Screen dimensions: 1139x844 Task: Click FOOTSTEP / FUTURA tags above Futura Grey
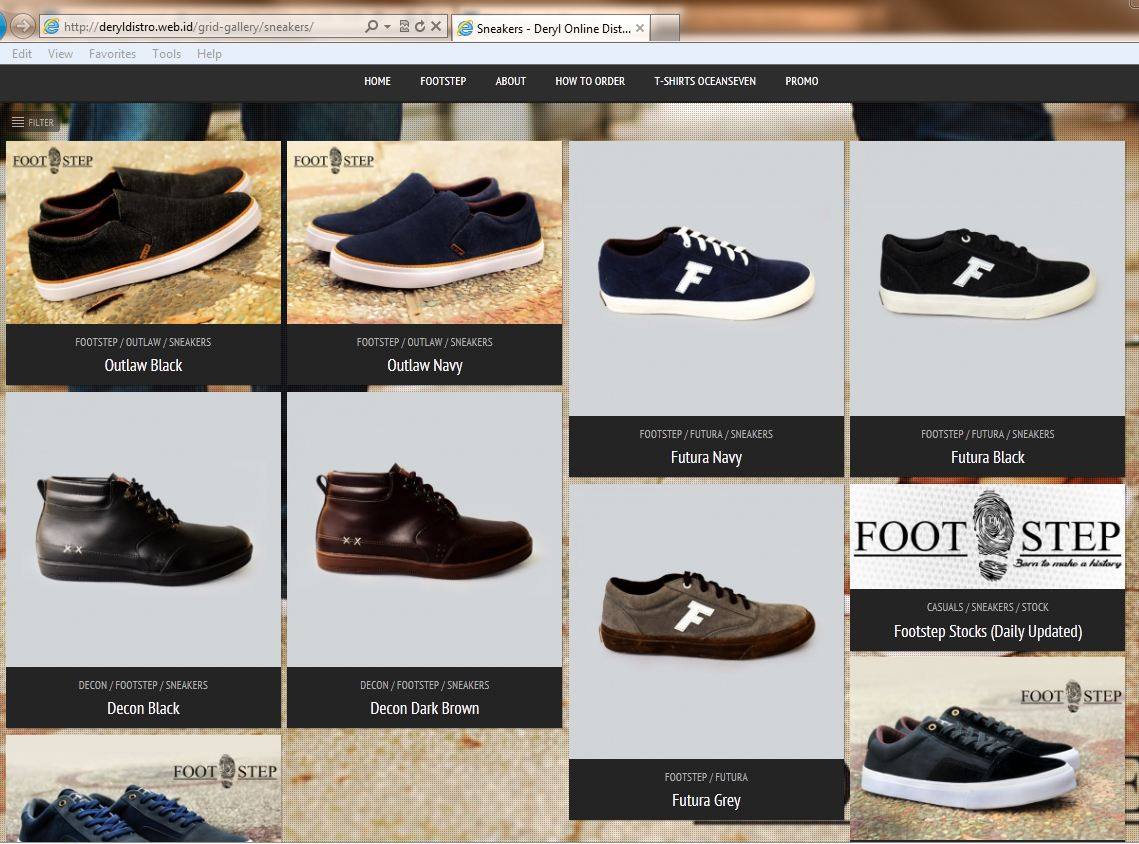tap(706, 777)
